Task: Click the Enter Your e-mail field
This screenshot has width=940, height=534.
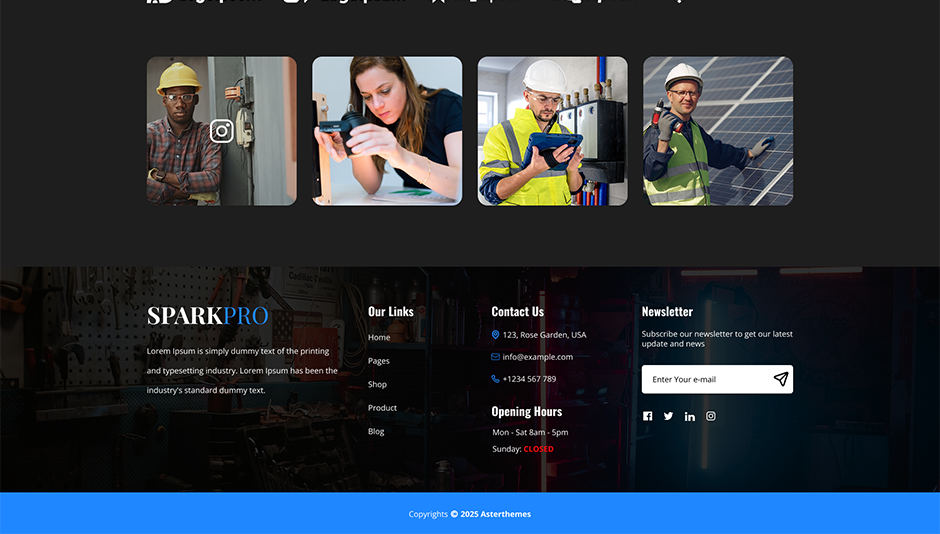Action: 705,379
